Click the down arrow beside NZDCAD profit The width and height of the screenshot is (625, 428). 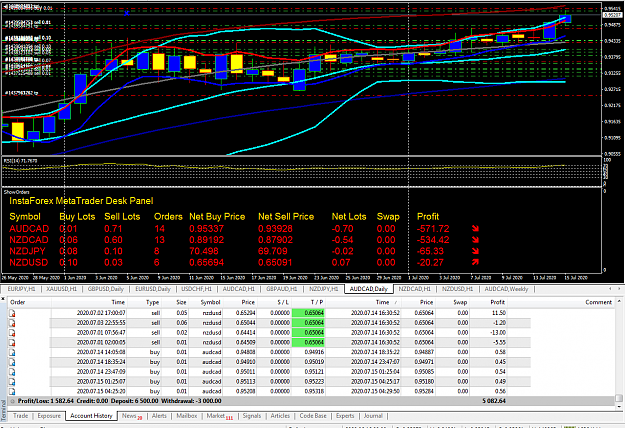pyautogui.click(x=475, y=240)
